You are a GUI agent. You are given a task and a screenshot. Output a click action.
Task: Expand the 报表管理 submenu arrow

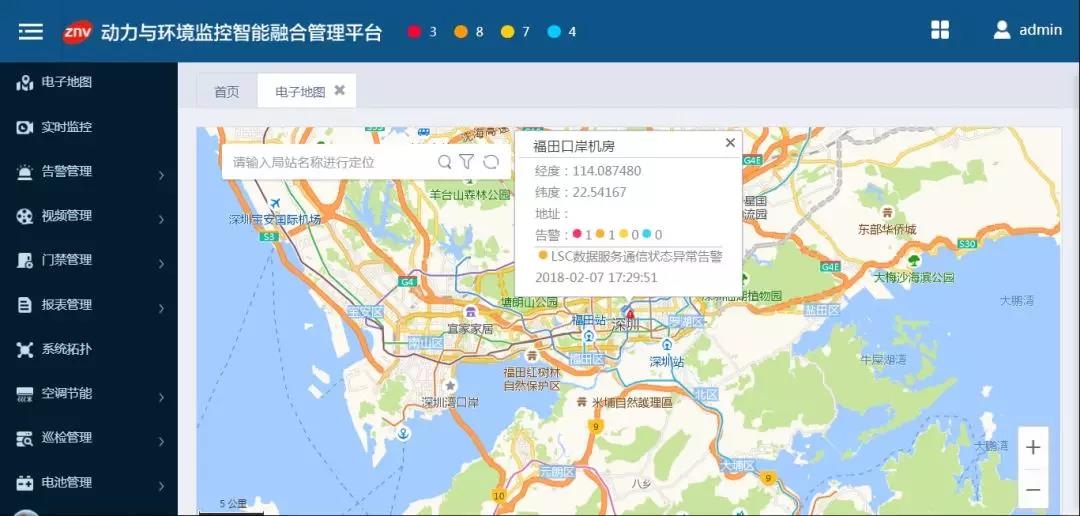[x=161, y=309]
